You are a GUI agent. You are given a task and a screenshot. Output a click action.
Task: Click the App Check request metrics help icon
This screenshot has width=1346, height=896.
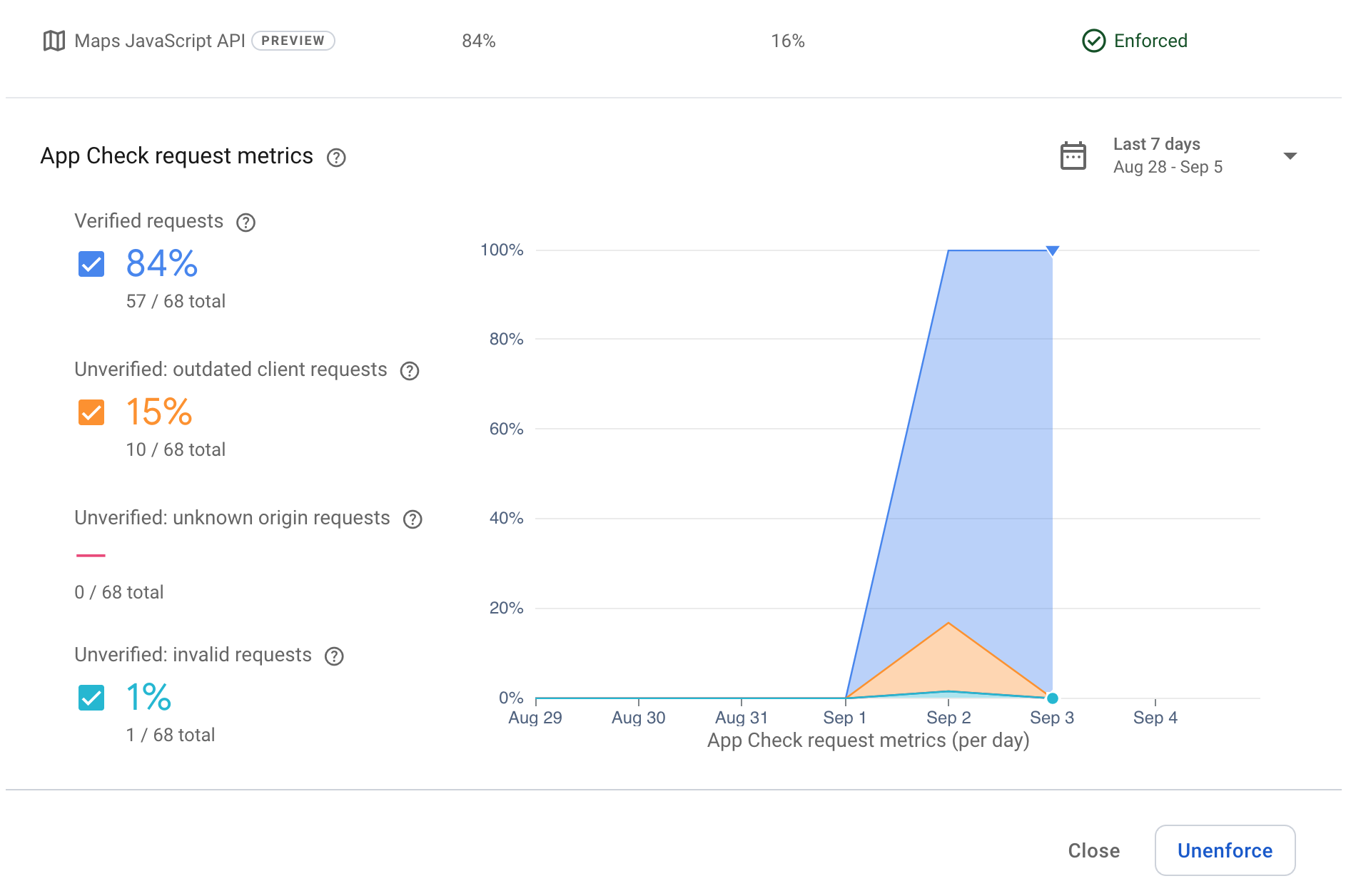point(336,158)
